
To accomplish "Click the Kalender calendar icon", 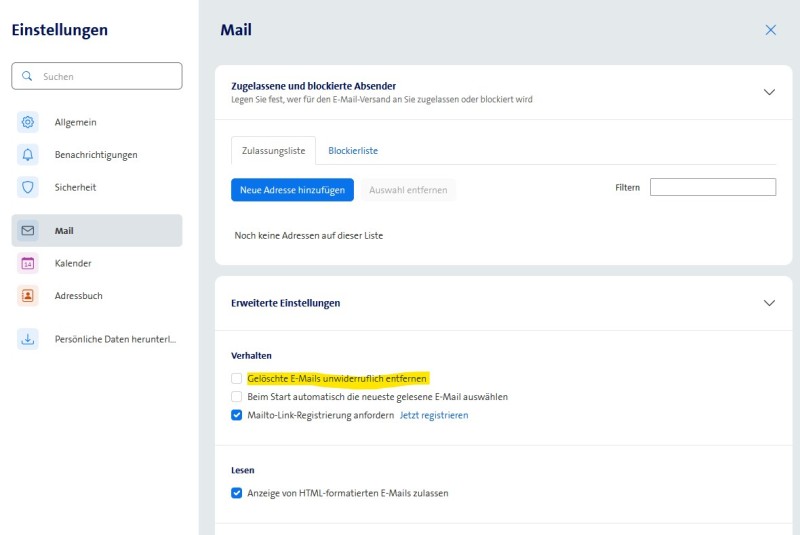I will [28, 263].
